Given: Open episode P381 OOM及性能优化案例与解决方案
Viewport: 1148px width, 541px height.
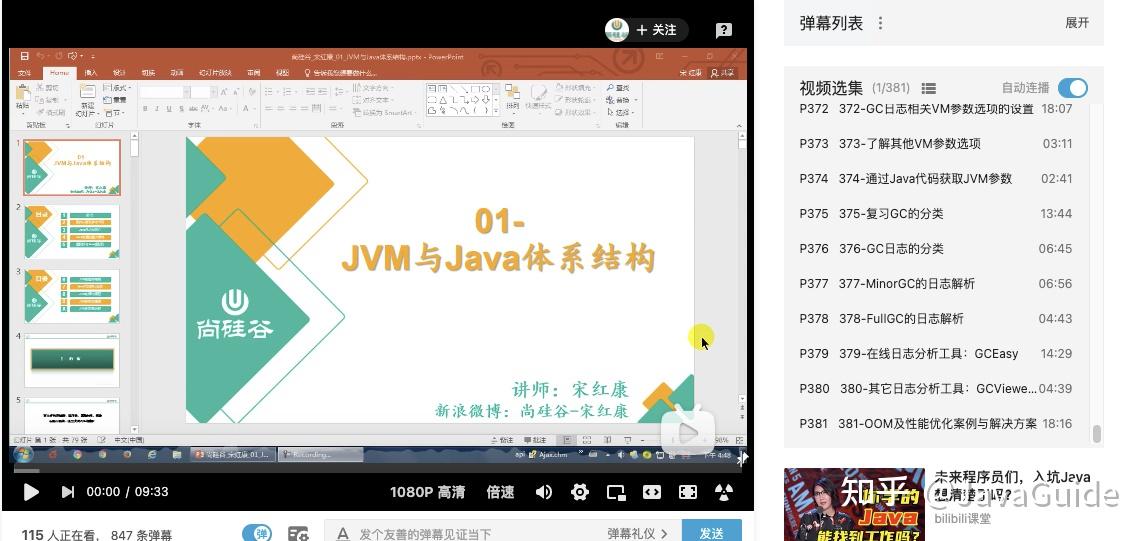Looking at the screenshot, I should [936, 423].
